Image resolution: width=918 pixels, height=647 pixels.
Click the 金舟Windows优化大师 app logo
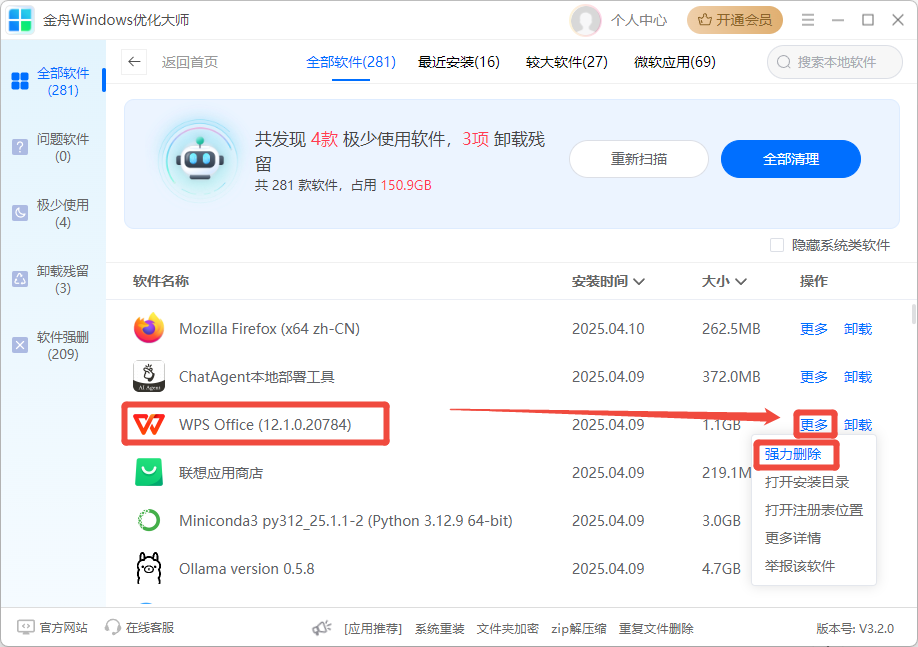(x=20, y=20)
